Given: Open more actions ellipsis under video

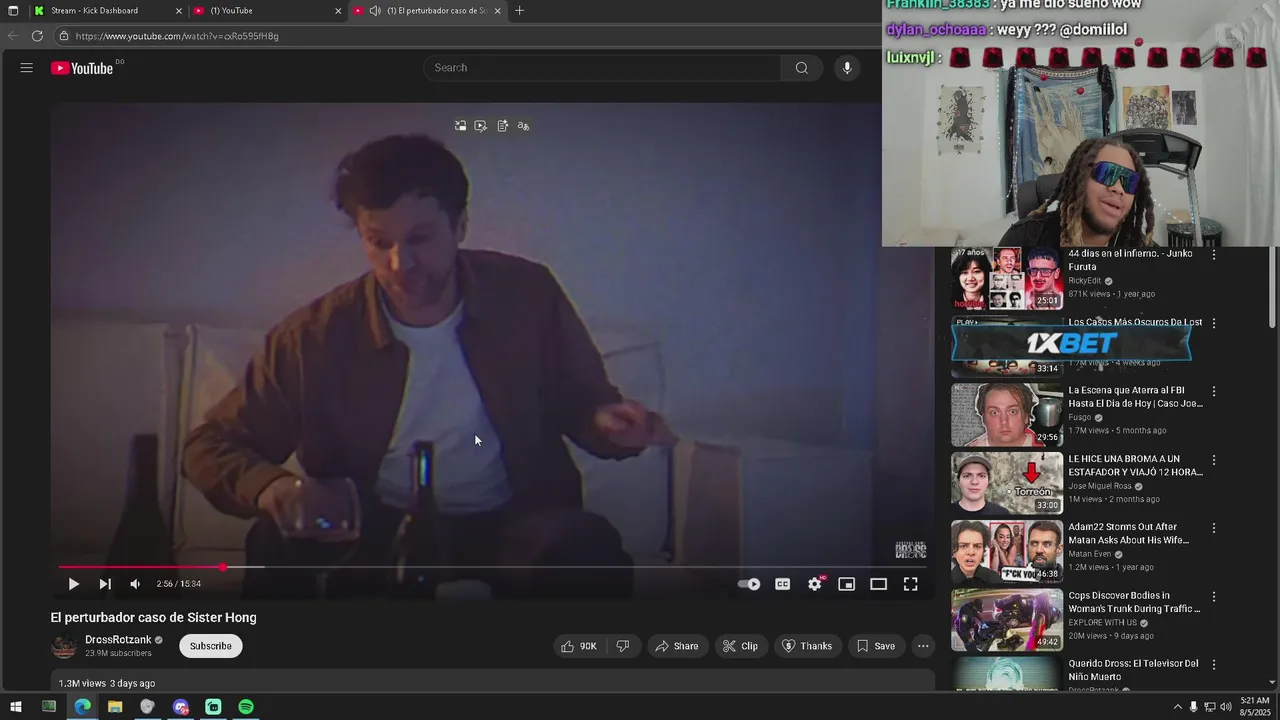Looking at the screenshot, I should click(x=923, y=646).
